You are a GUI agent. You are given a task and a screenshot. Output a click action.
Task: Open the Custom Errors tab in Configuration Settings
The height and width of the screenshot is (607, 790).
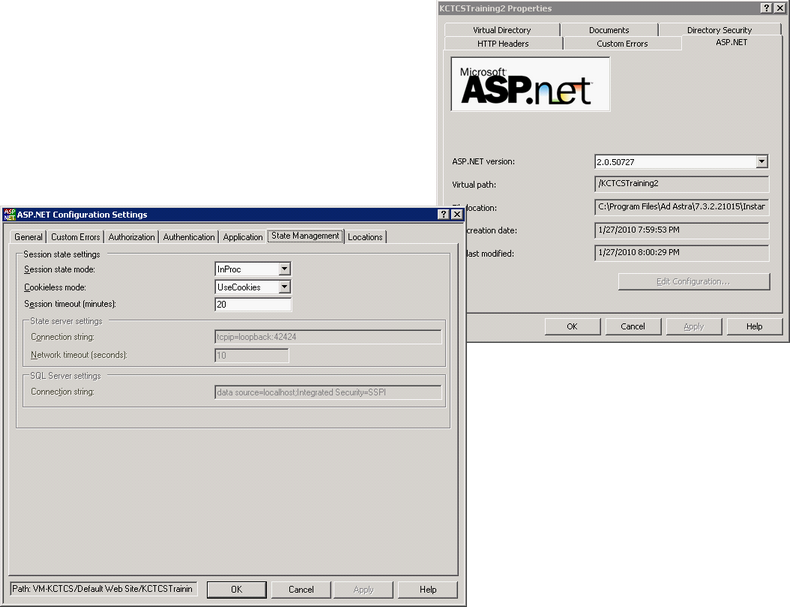coord(76,237)
